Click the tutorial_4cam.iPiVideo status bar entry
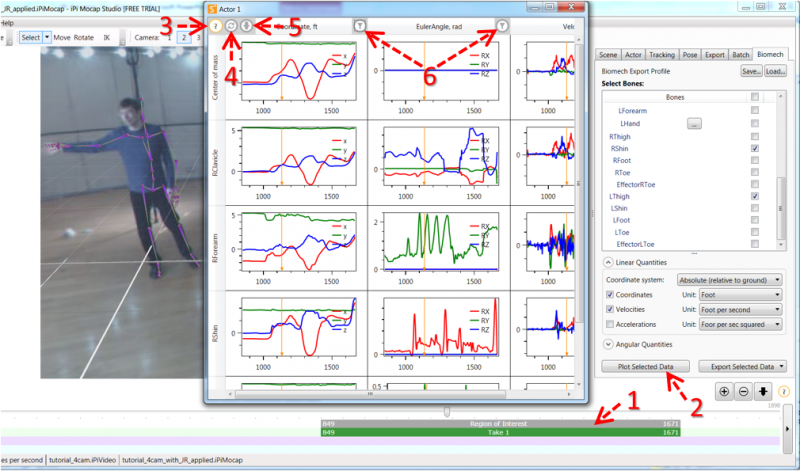The height and width of the screenshot is (471, 800). click(83, 460)
